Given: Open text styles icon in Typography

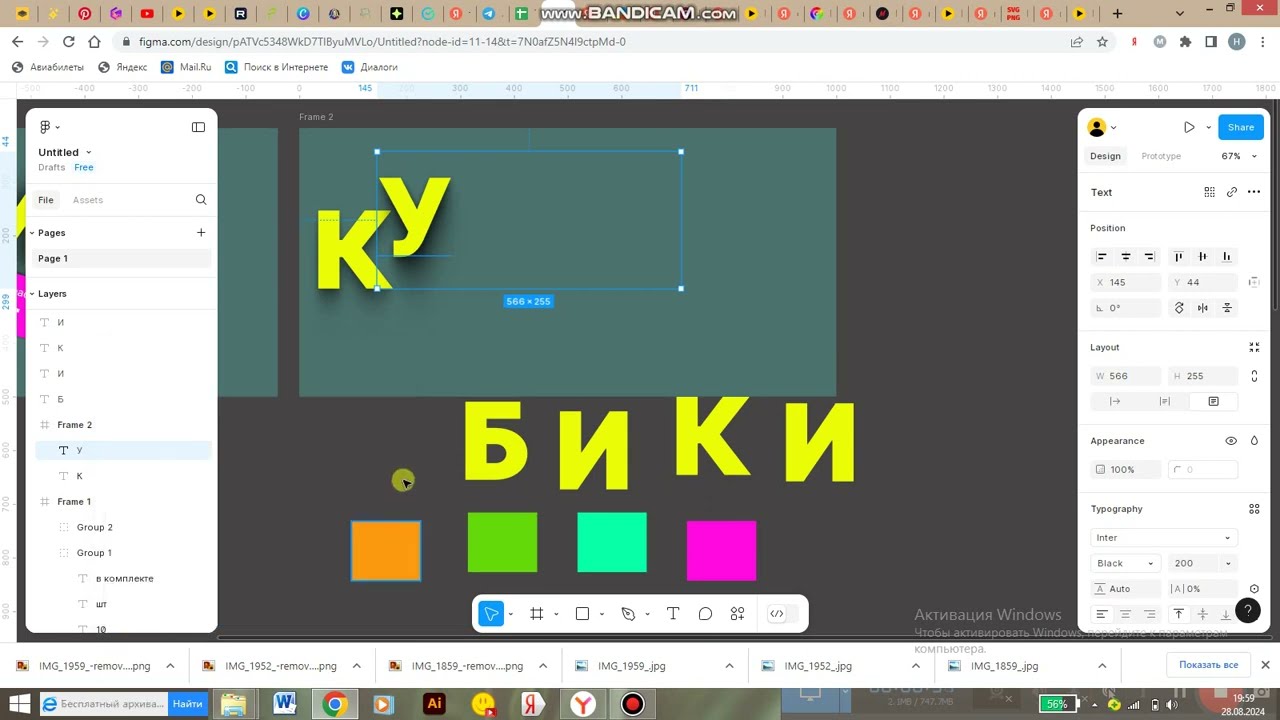Looking at the screenshot, I should click(1254, 509).
